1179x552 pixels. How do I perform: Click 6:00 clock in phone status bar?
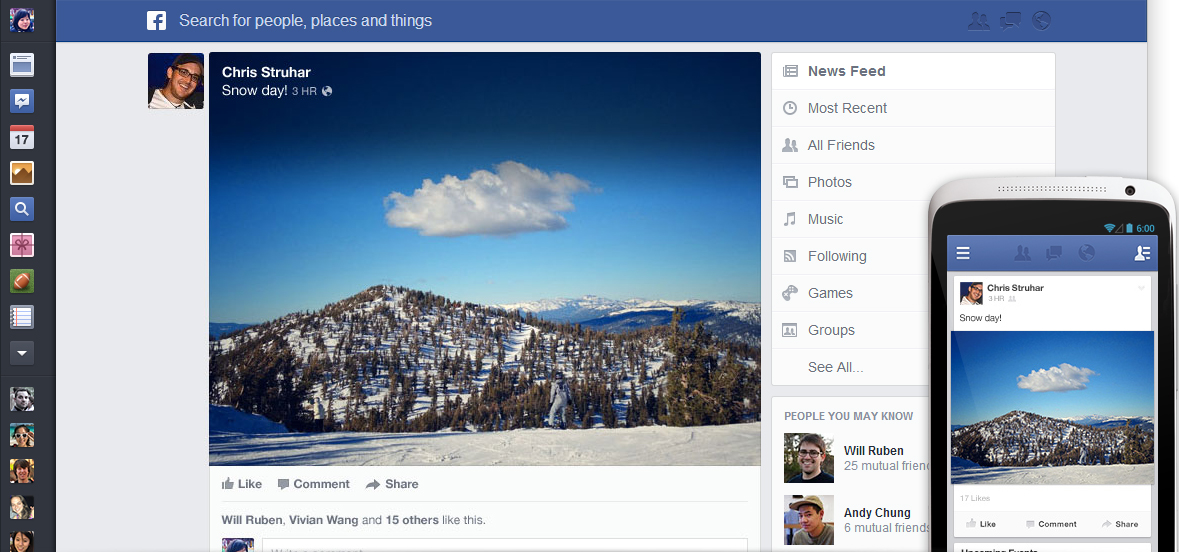click(1145, 228)
